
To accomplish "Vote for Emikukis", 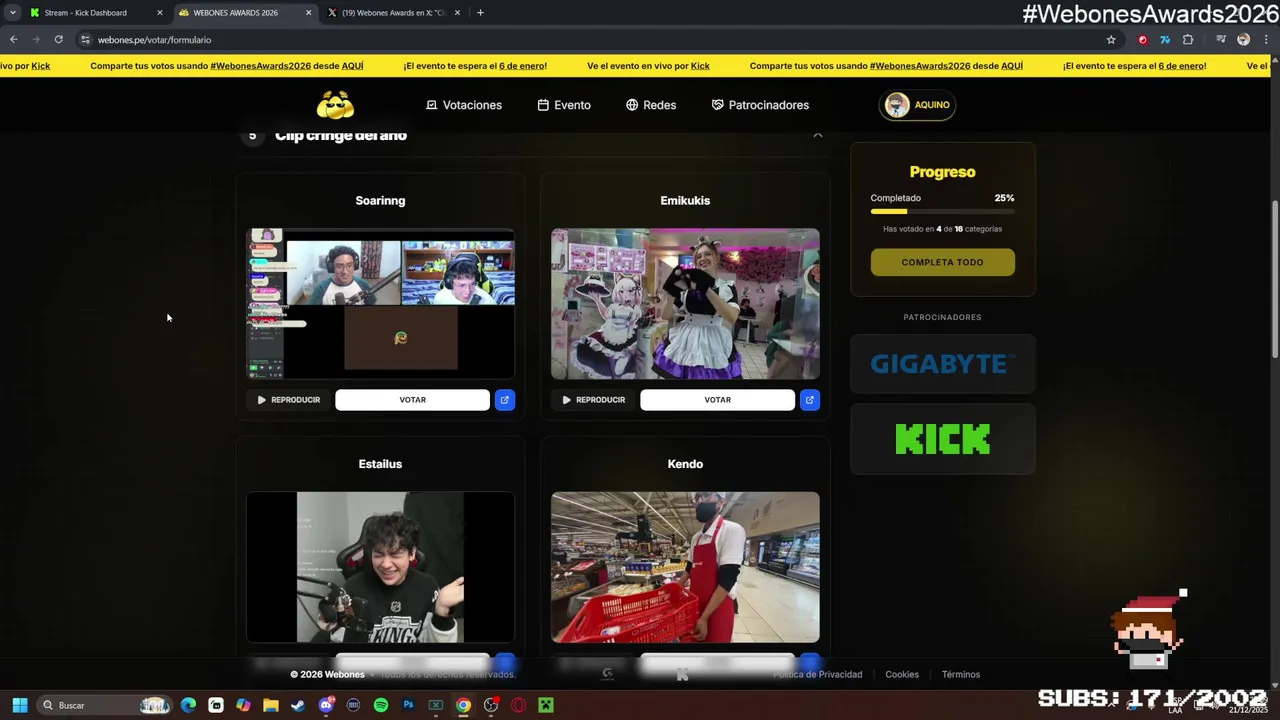I will (717, 400).
